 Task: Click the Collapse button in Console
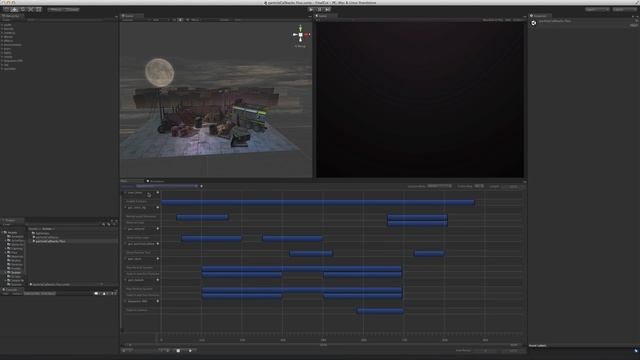click(x=17, y=293)
